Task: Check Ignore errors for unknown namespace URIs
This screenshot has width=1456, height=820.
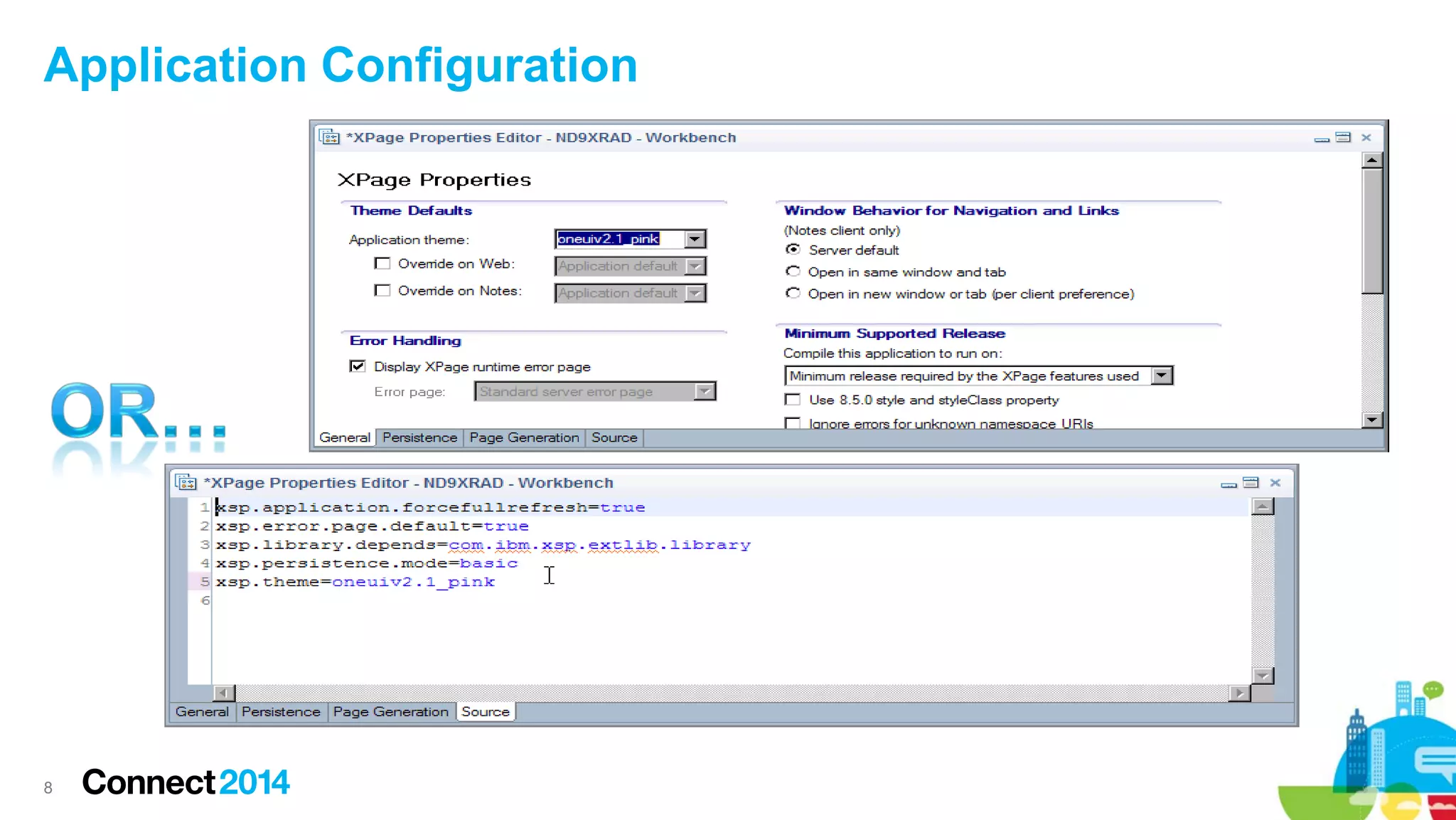Action: [x=793, y=423]
